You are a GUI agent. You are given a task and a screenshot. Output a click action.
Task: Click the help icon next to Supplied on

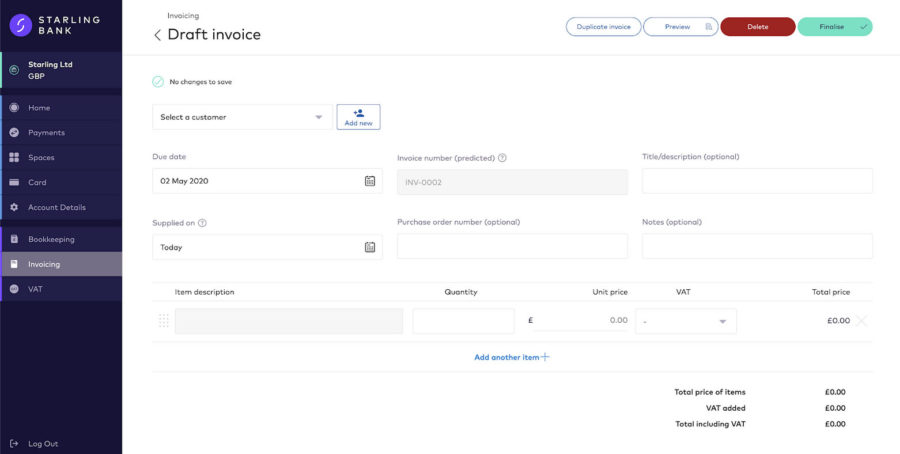point(203,223)
